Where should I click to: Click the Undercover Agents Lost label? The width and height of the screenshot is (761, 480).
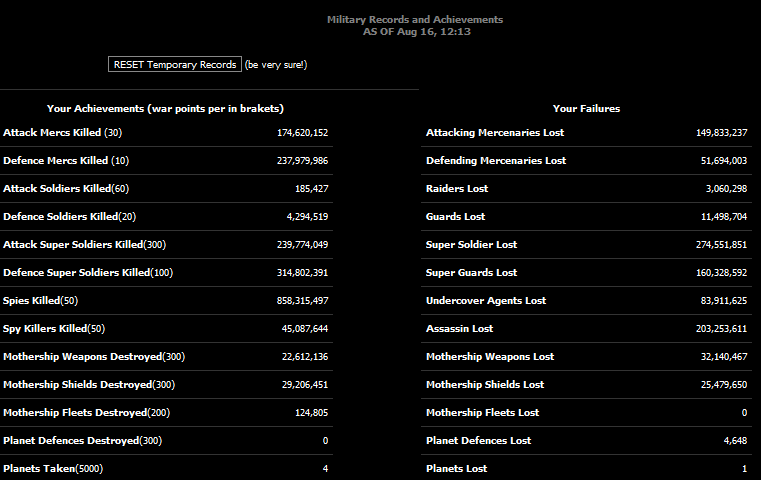pos(486,300)
